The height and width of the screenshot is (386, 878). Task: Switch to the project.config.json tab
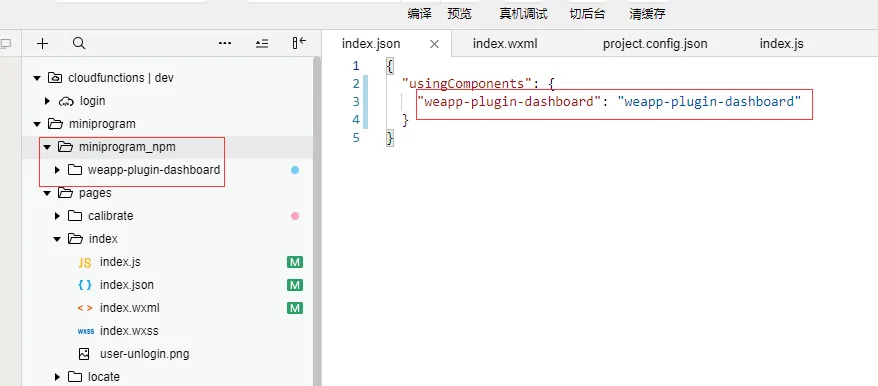655,44
